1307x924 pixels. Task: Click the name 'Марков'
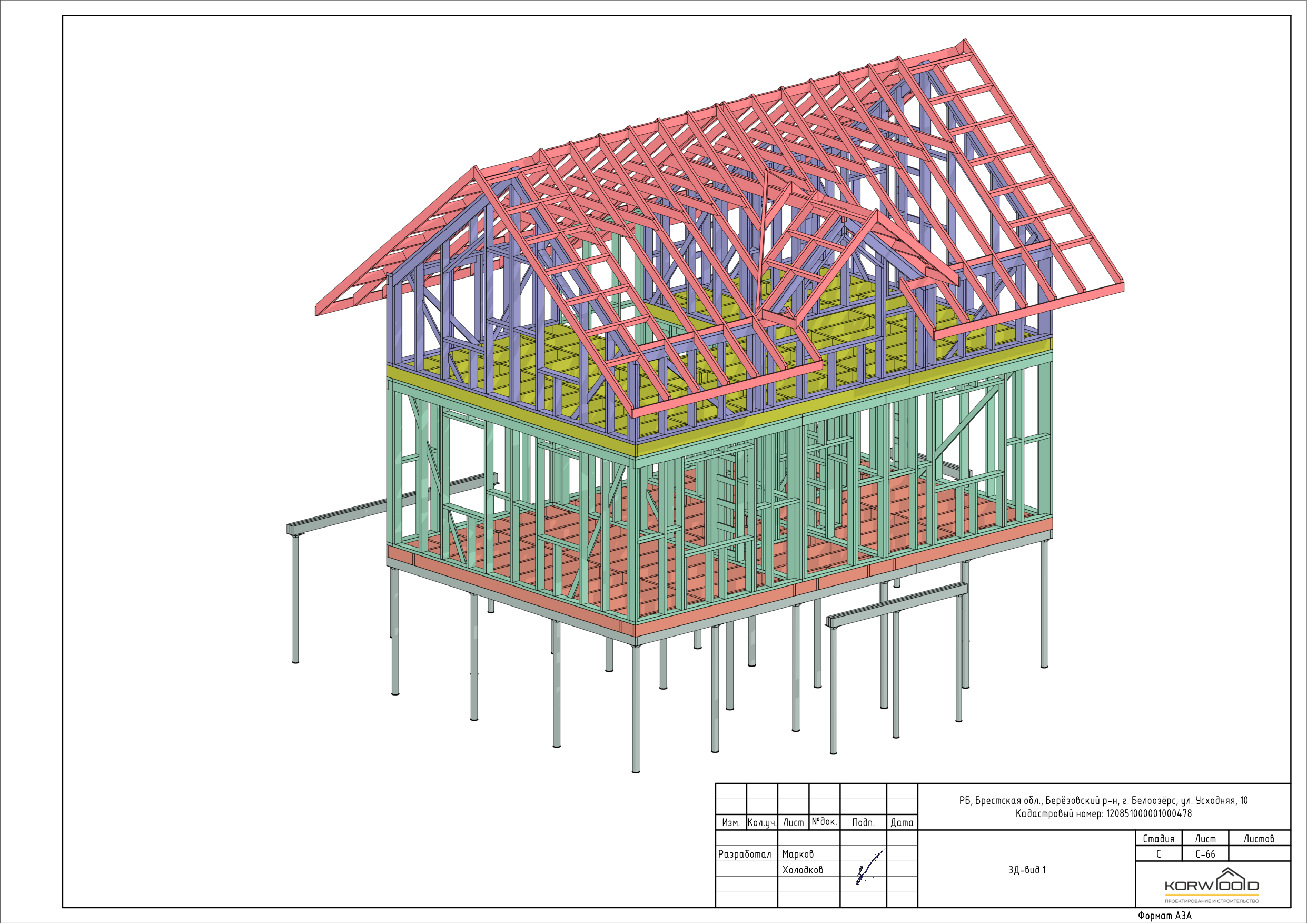pos(798,854)
